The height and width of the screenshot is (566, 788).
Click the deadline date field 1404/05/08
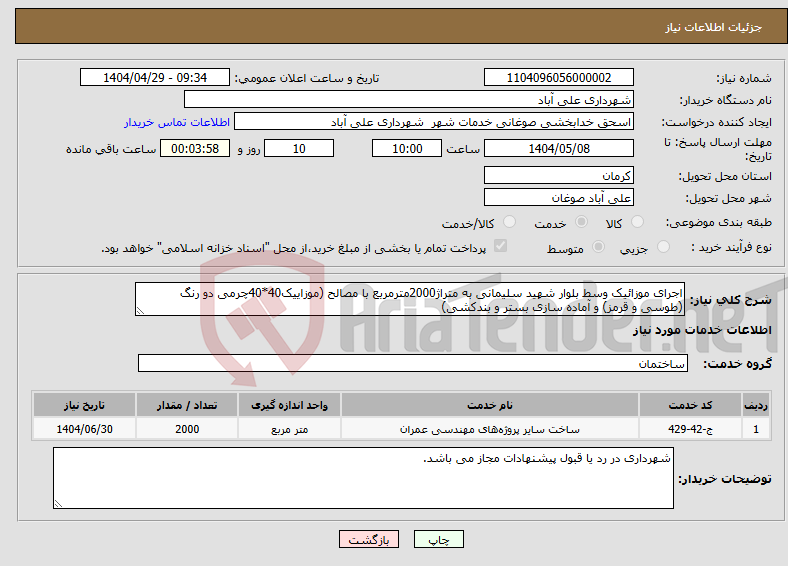click(x=559, y=148)
